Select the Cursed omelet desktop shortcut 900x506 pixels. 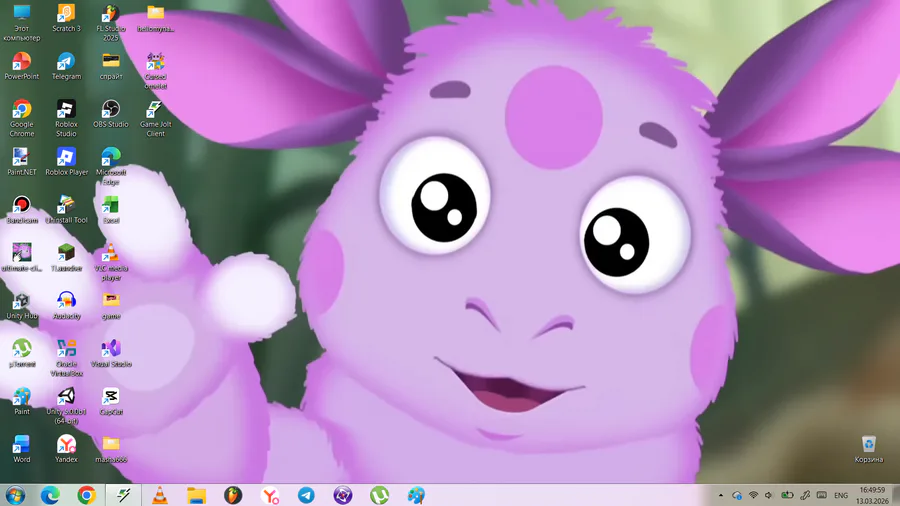click(156, 71)
